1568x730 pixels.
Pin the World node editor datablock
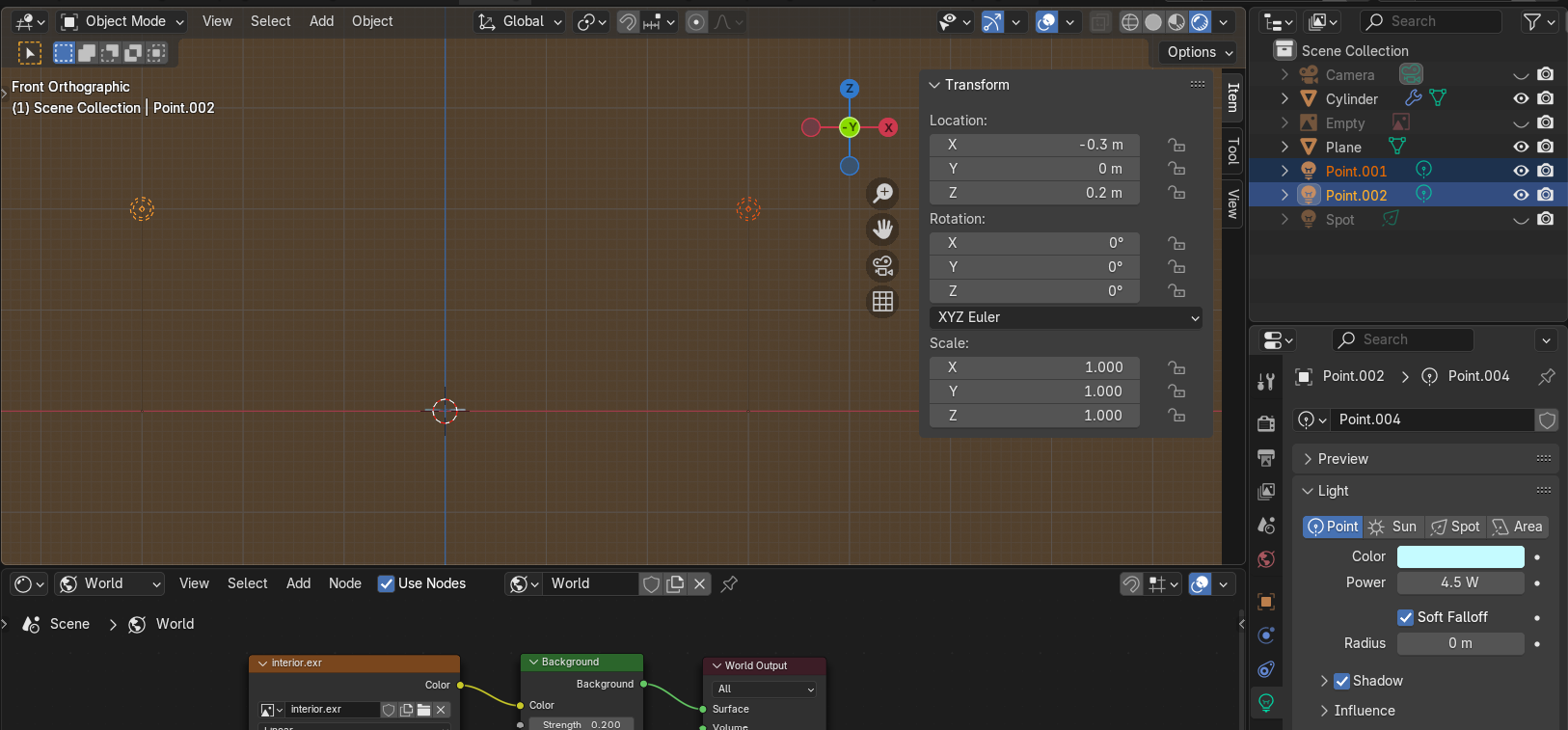tap(729, 583)
